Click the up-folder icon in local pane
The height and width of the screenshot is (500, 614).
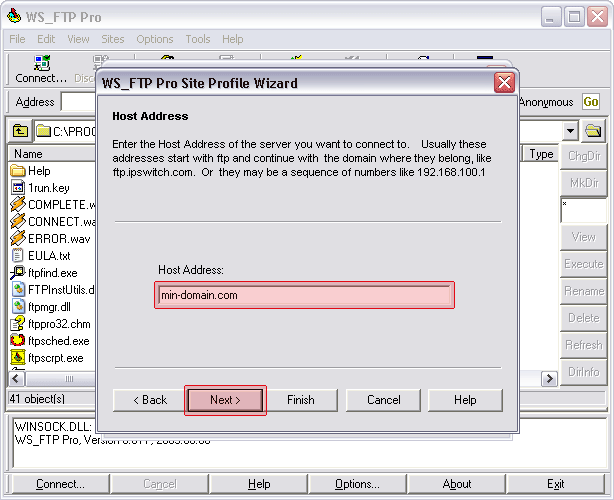click(x=19, y=130)
